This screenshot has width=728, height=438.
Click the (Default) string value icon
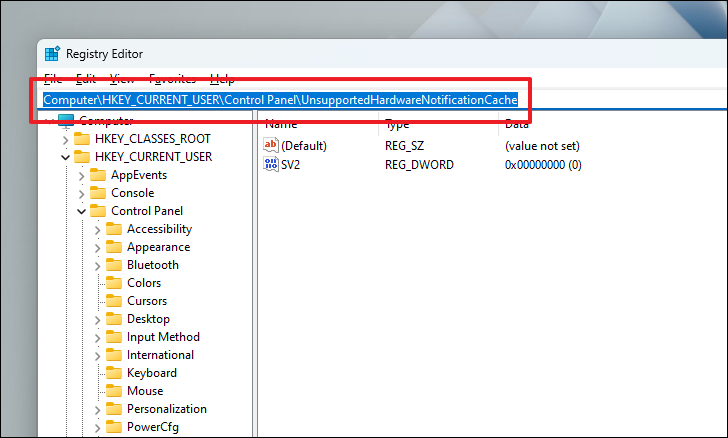[271, 145]
